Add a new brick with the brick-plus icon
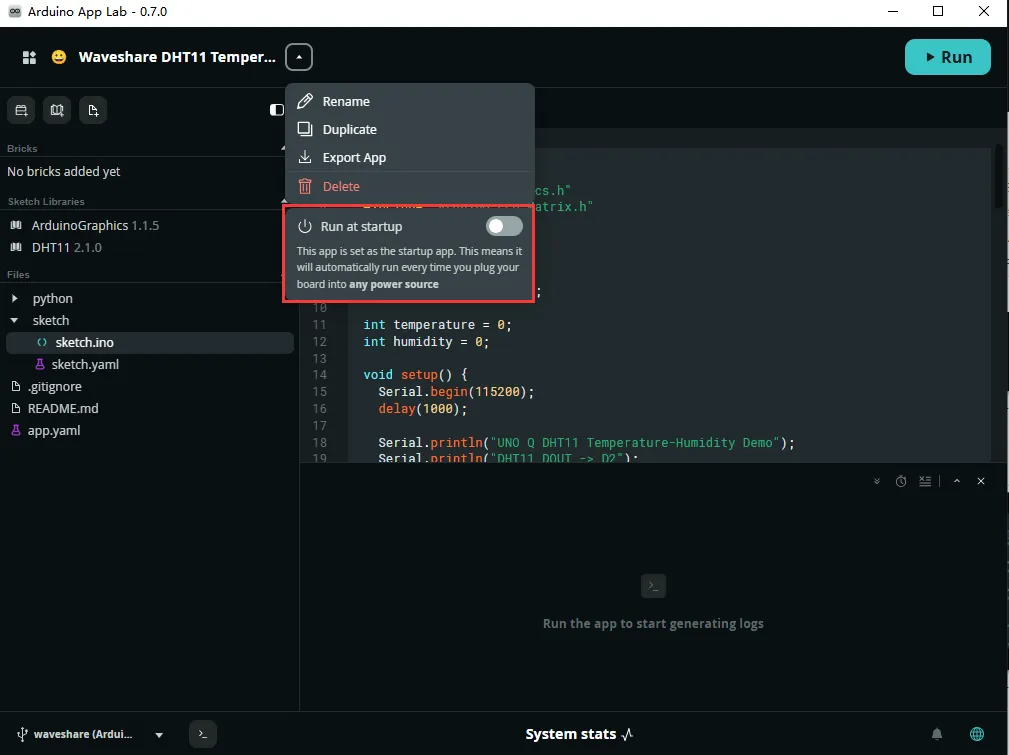1009x755 pixels. 21,110
